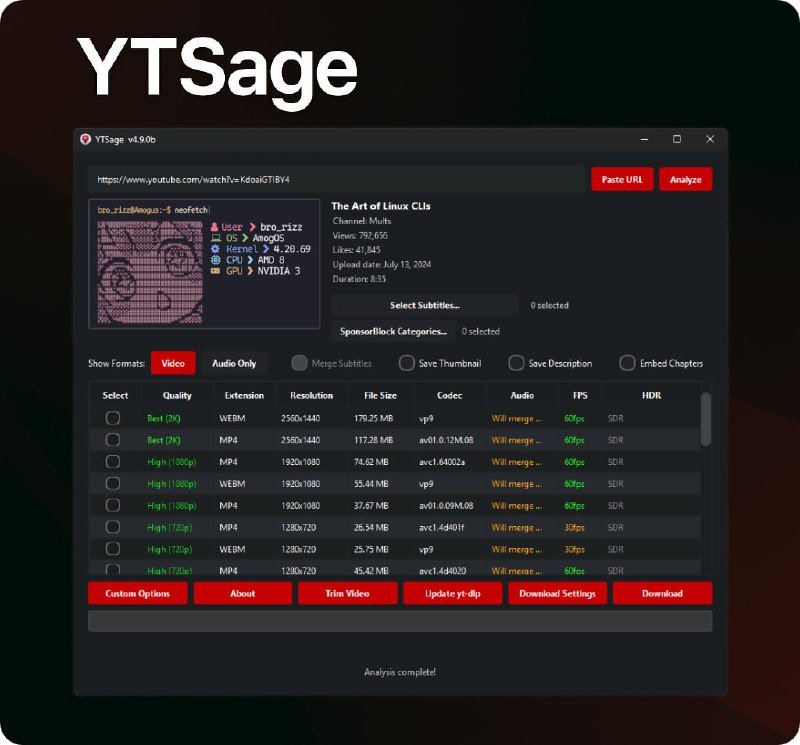
Task: Open SponsorBlock Categories selector
Action: tap(393, 331)
